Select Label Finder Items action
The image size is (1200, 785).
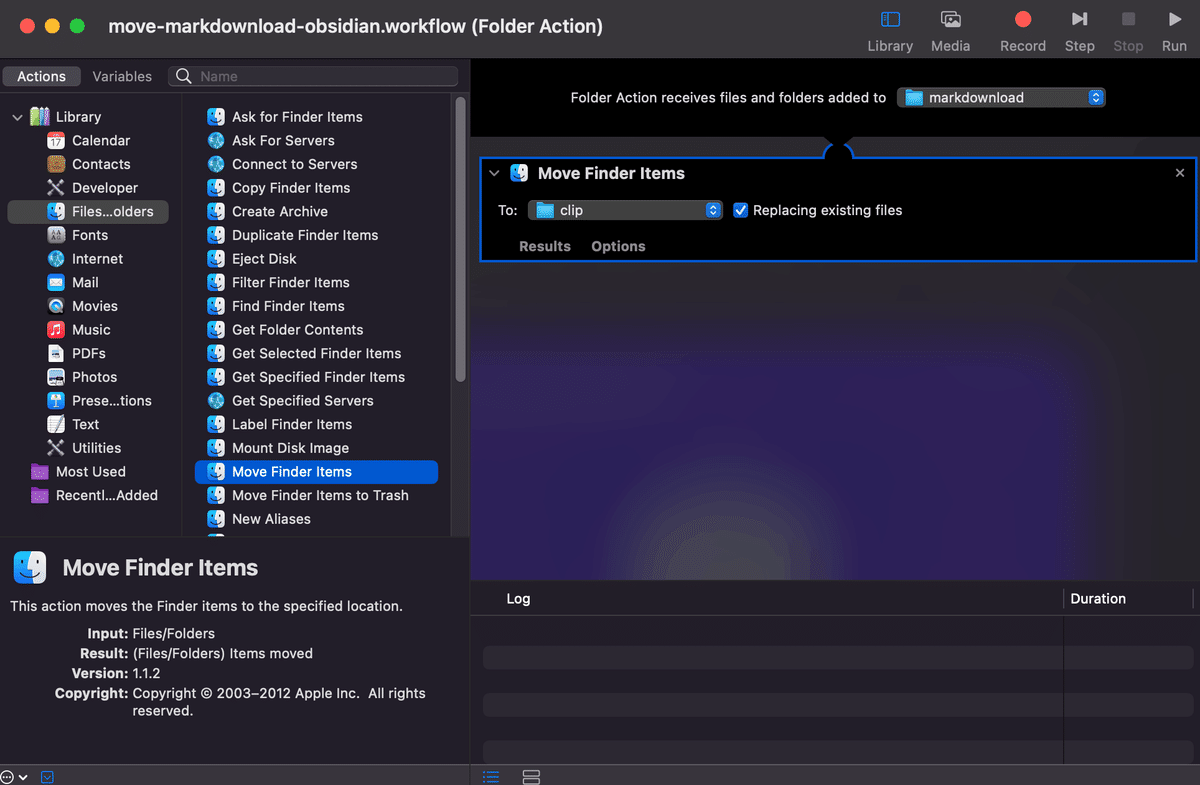(292, 424)
